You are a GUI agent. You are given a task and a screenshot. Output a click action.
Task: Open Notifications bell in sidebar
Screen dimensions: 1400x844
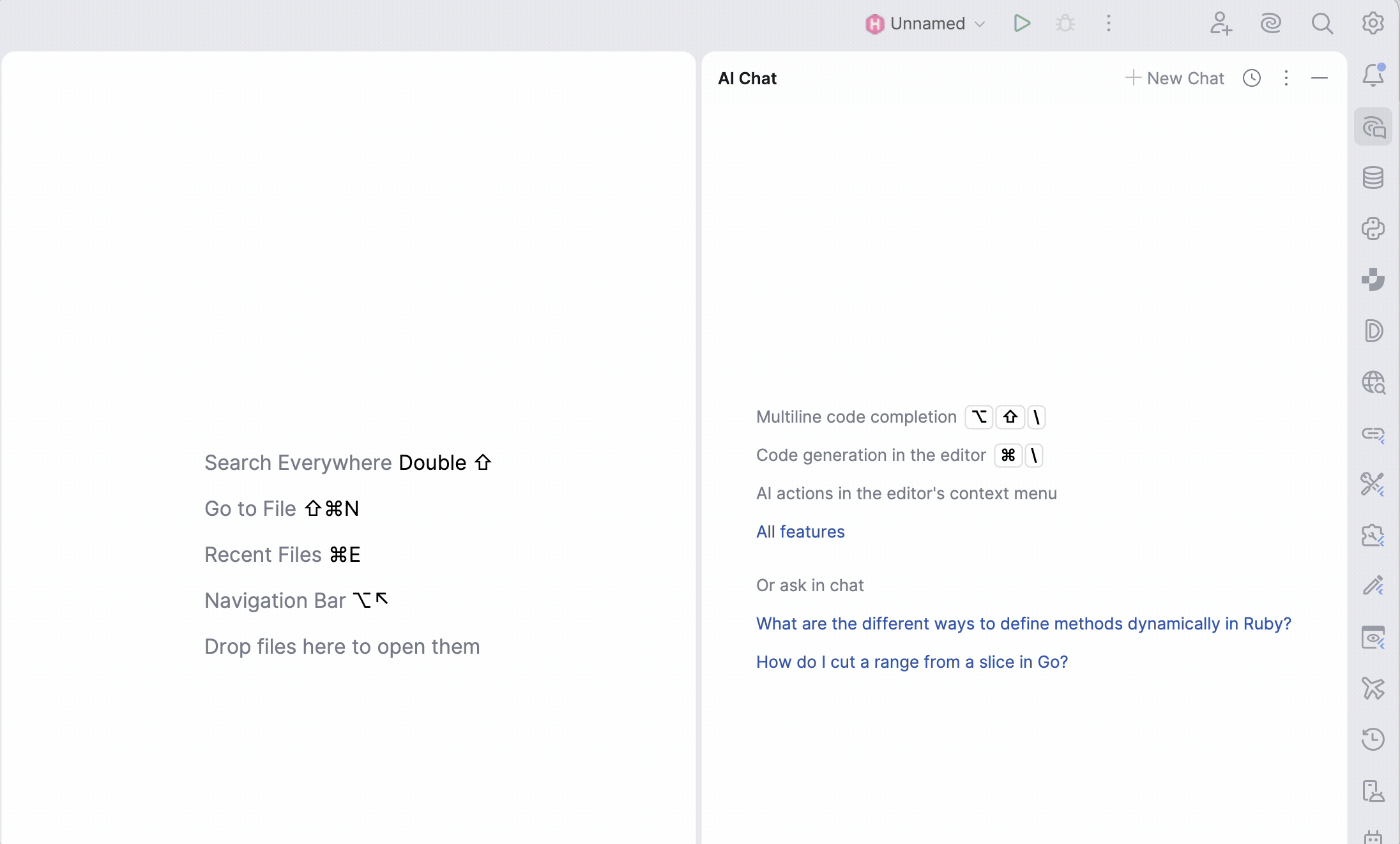pyautogui.click(x=1373, y=75)
